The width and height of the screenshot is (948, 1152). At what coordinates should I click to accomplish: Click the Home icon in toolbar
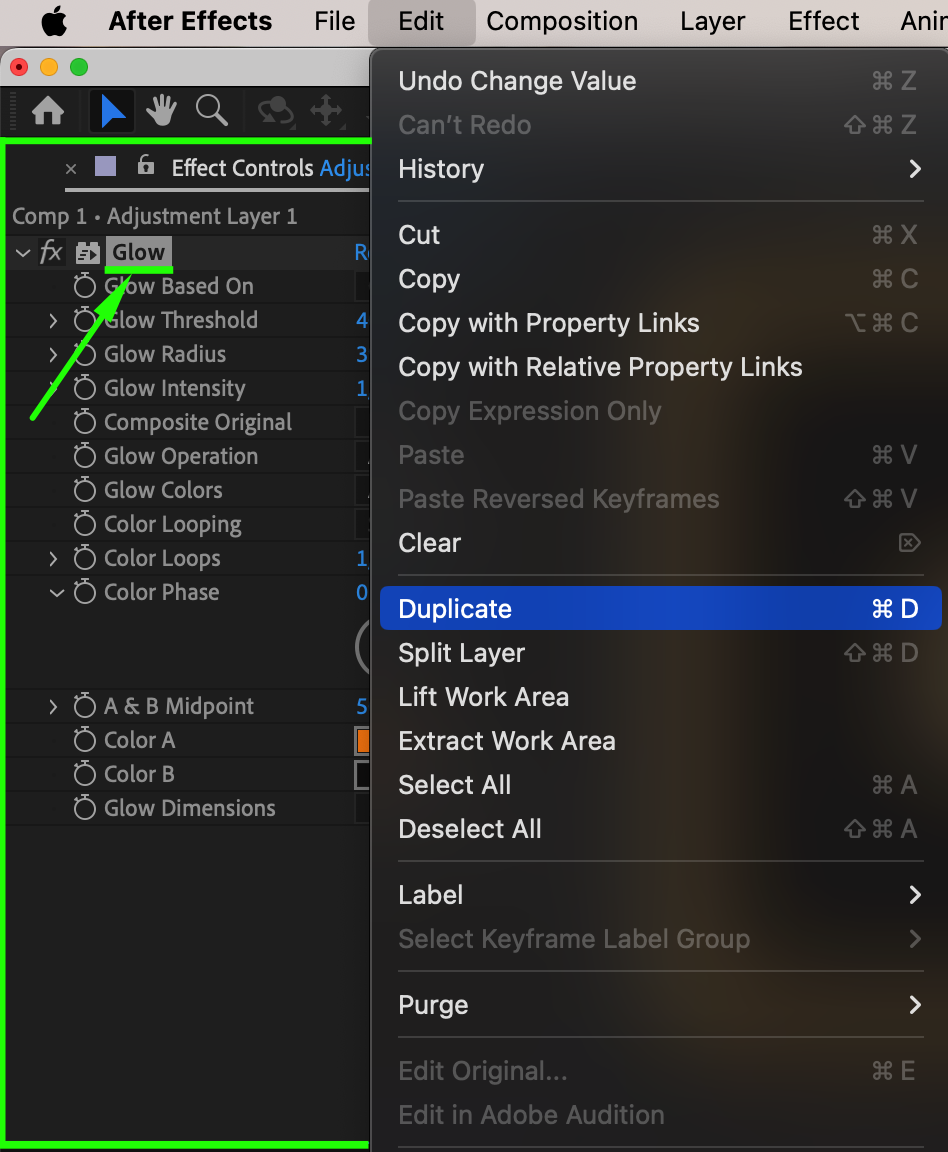coord(48,112)
